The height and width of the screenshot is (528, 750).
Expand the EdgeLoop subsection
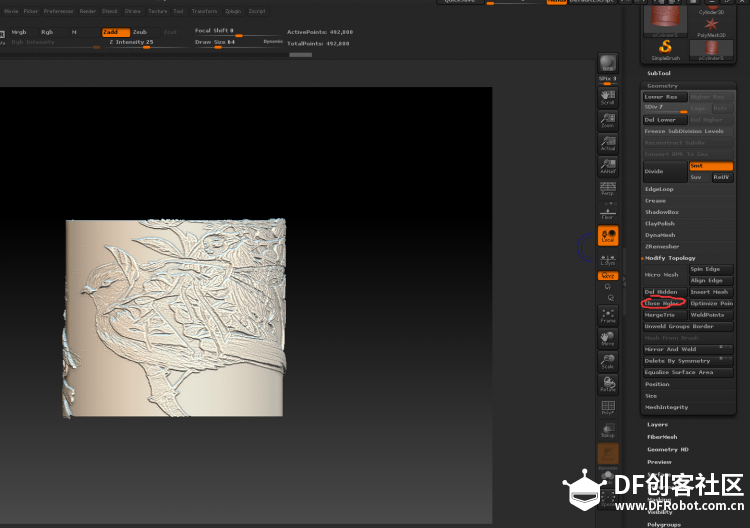[x=659, y=189]
